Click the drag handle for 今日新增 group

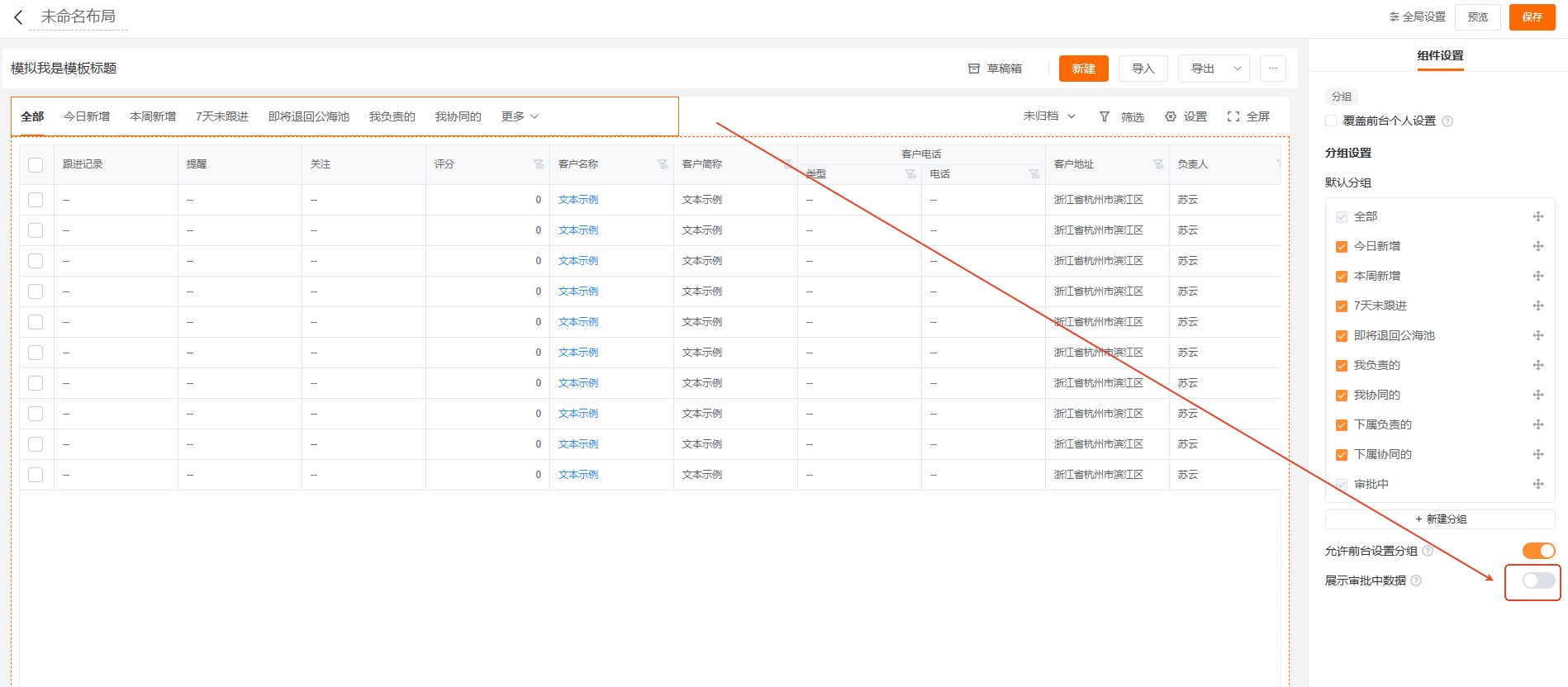[x=1537, y=246]
